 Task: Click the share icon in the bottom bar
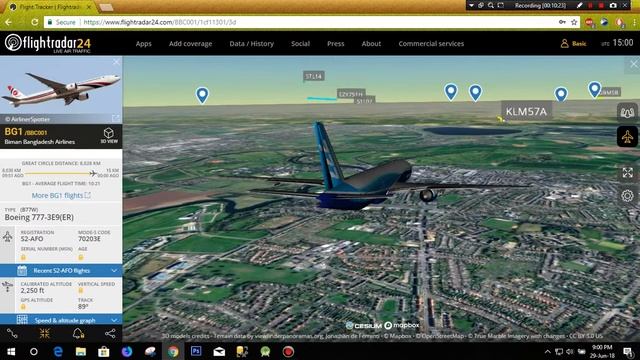[110, 334]
